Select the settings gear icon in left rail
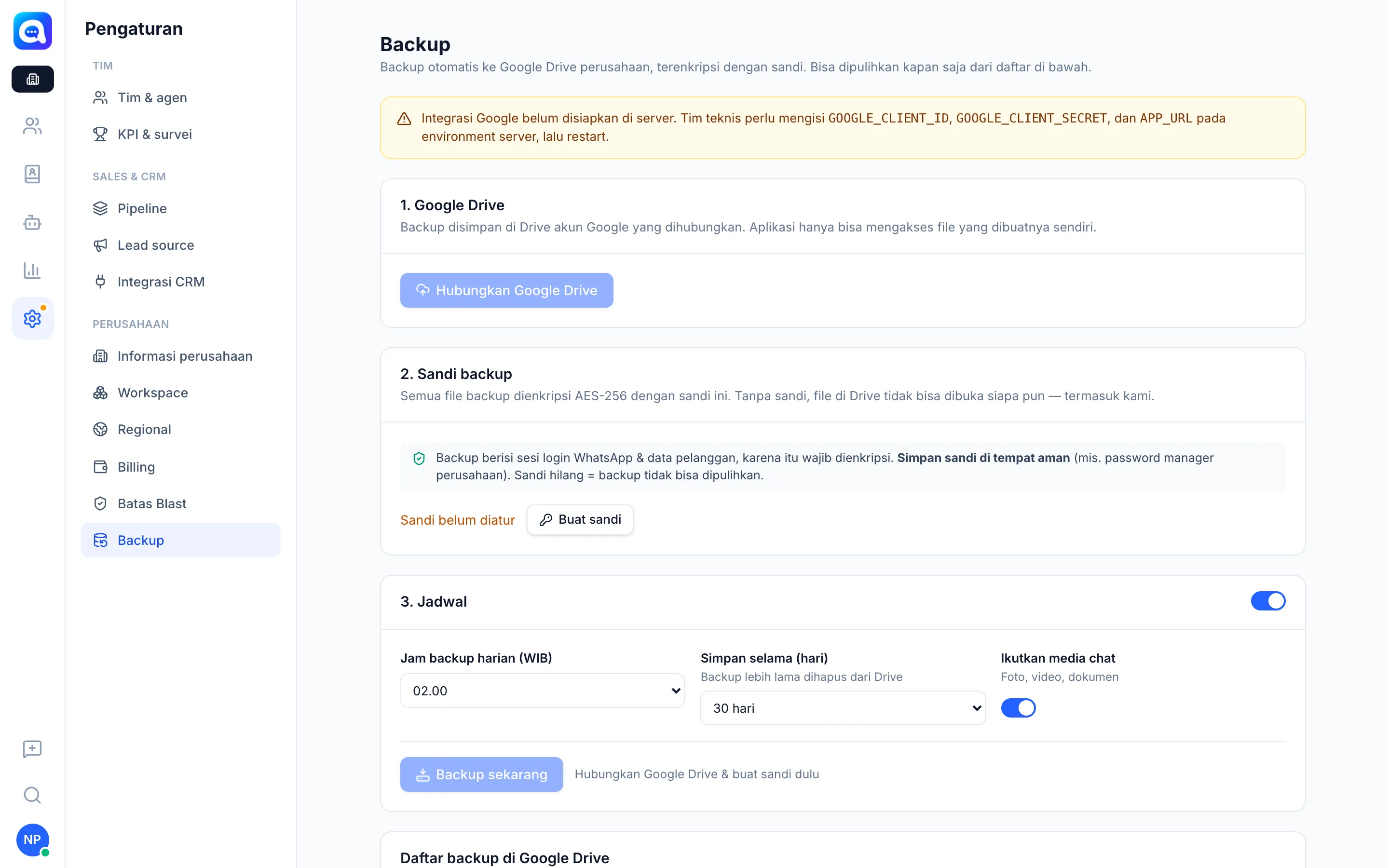Image resolution: width=1389 pixels, height=868 pixels. tap(33, 319)
